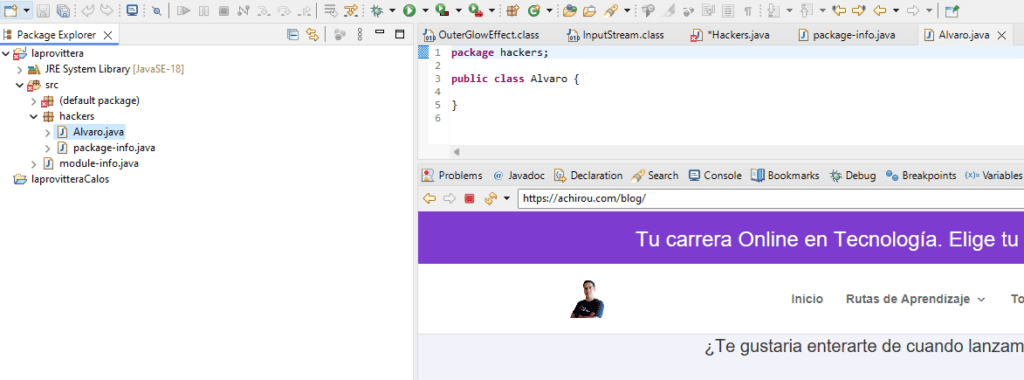Switch to the InputStream.class editor tab

point(614,35)
